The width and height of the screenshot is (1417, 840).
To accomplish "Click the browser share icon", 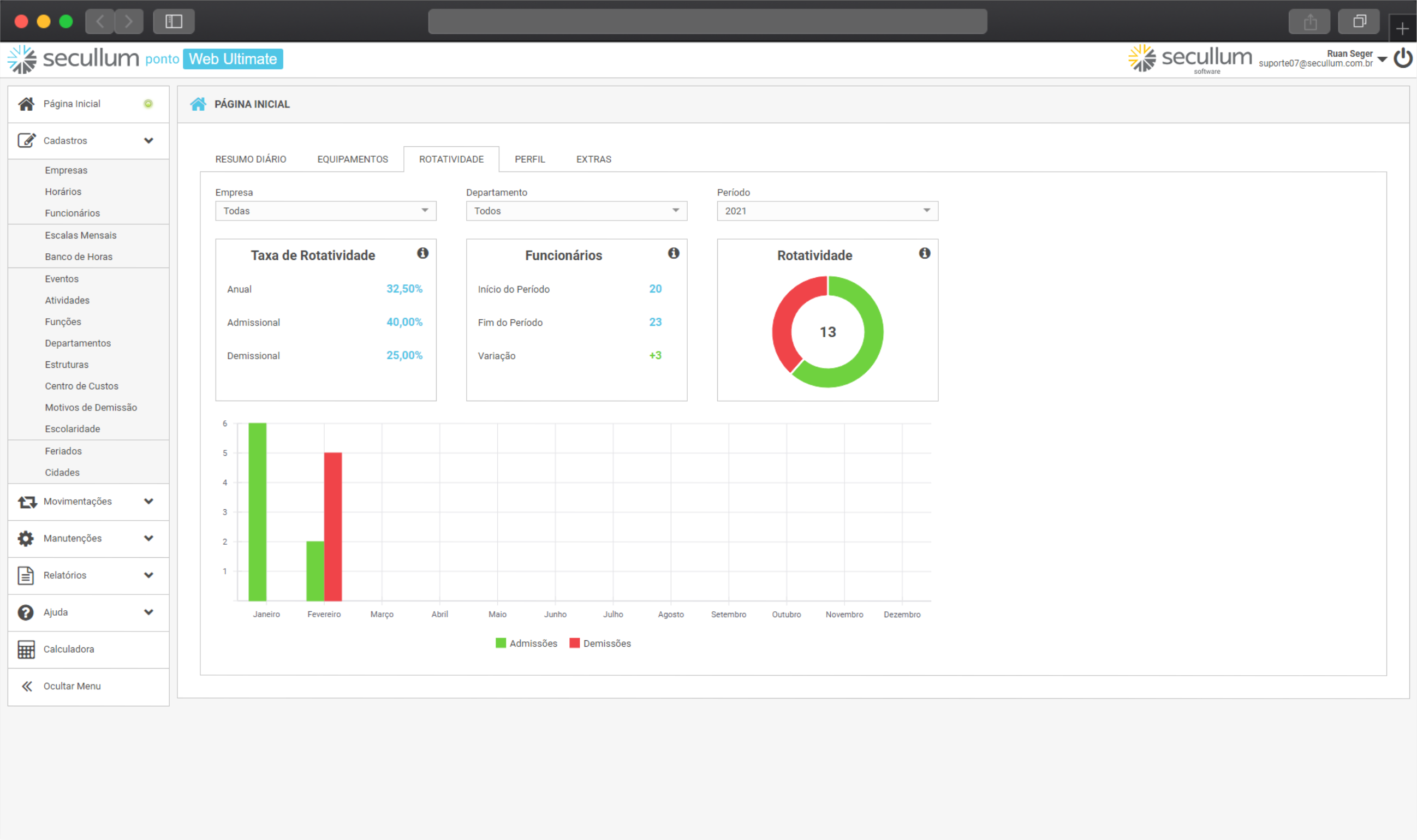I will (x=1309, y=21).
